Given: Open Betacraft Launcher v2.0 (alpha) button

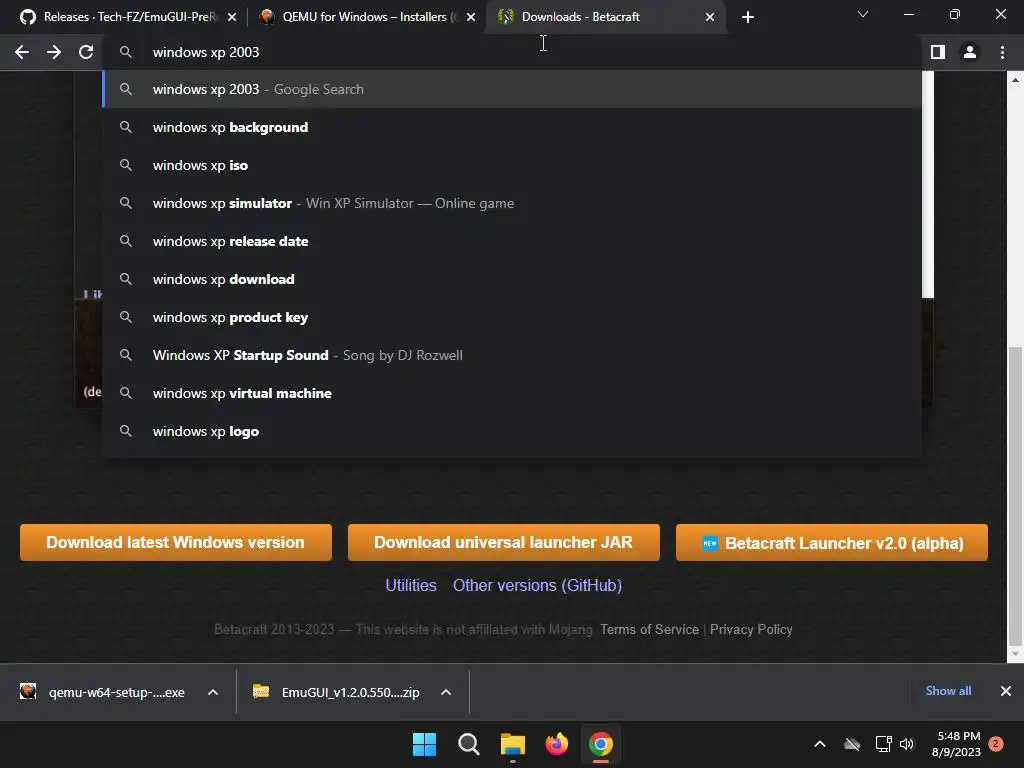Looking at the screenshot, I should [x=831, y=542].
